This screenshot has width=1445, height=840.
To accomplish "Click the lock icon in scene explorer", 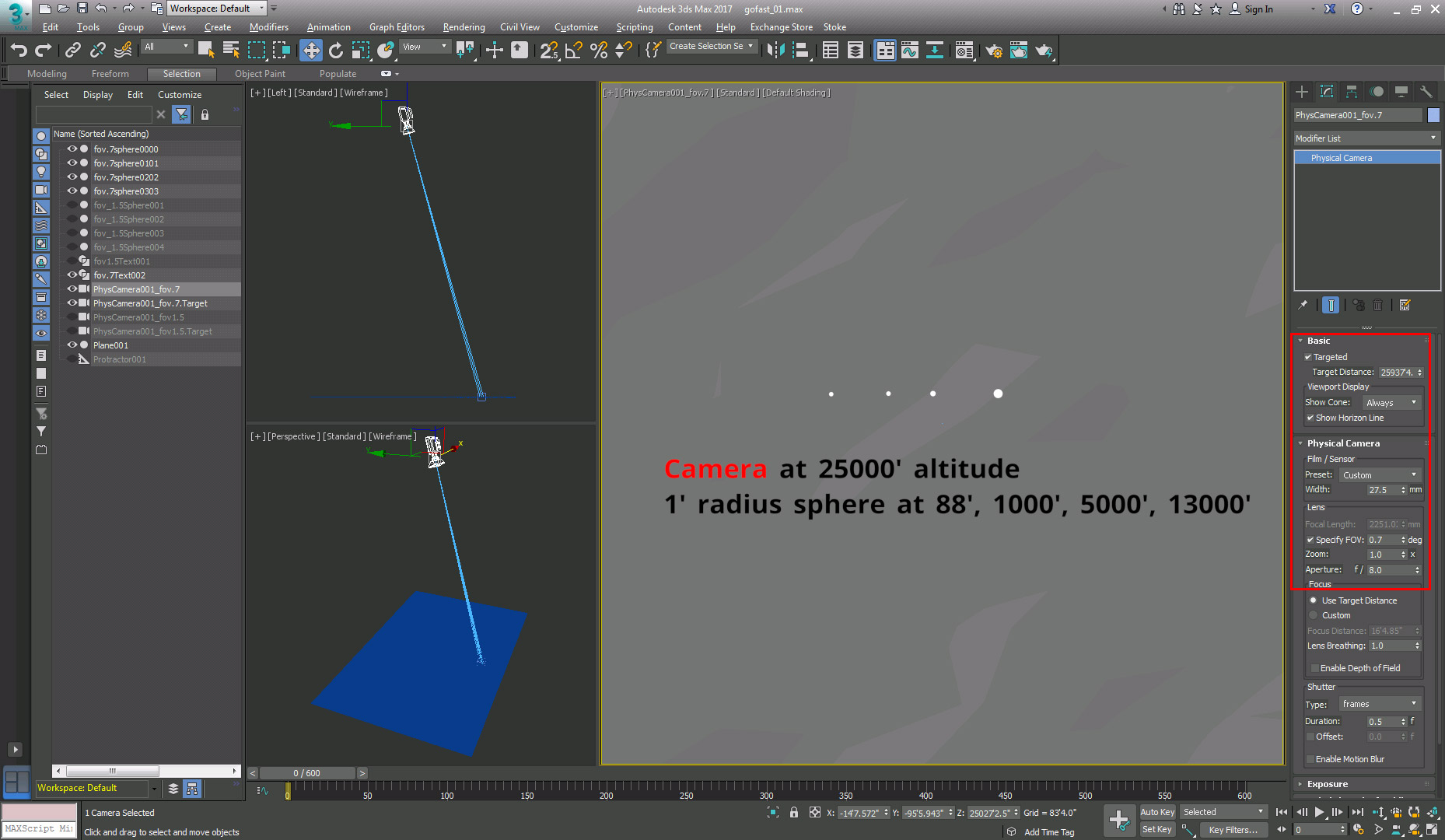I will (205, 114).
